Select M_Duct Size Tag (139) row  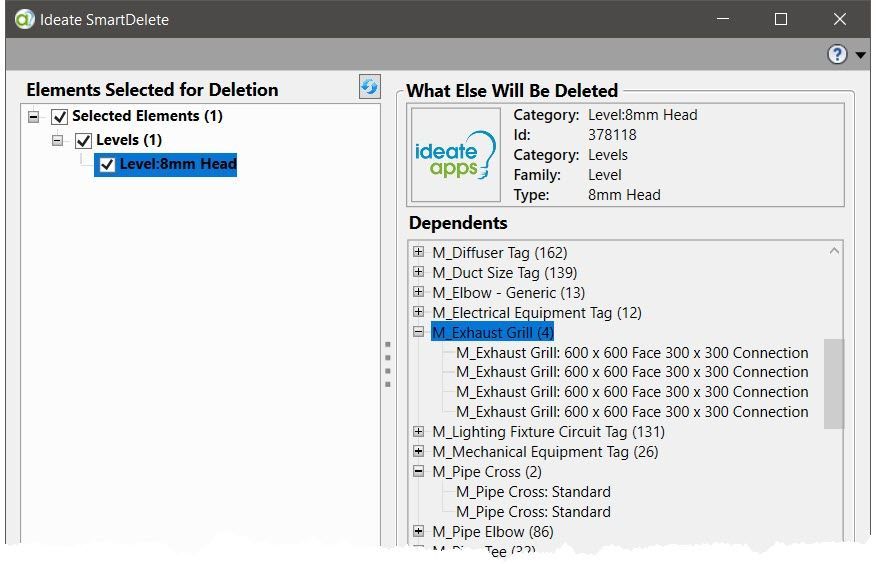504,273
